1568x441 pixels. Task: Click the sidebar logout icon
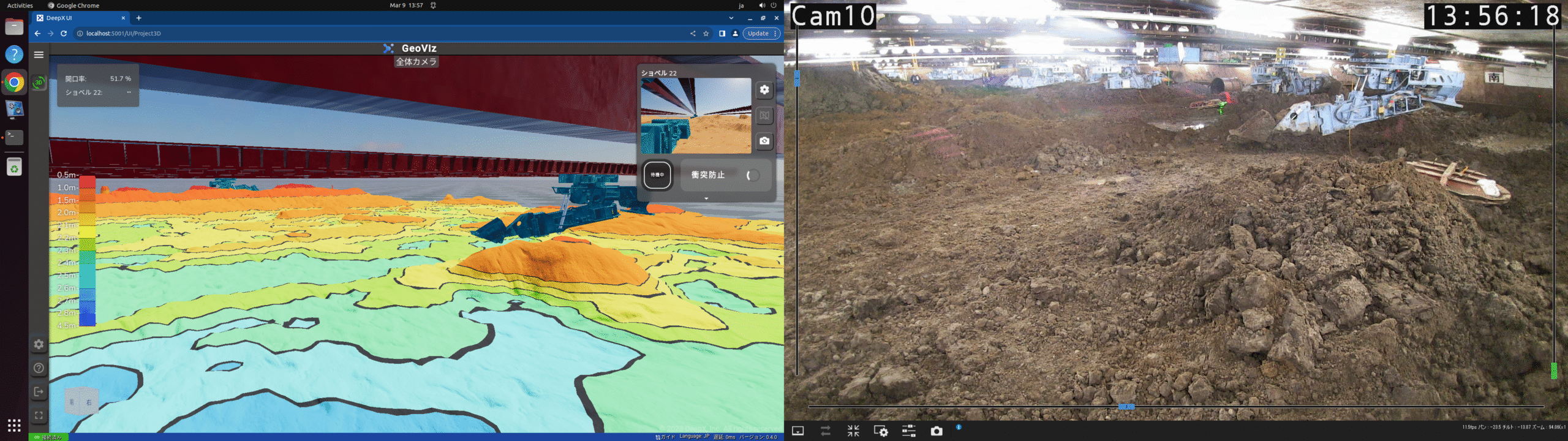pyautogui.click(x=39, y=391)
